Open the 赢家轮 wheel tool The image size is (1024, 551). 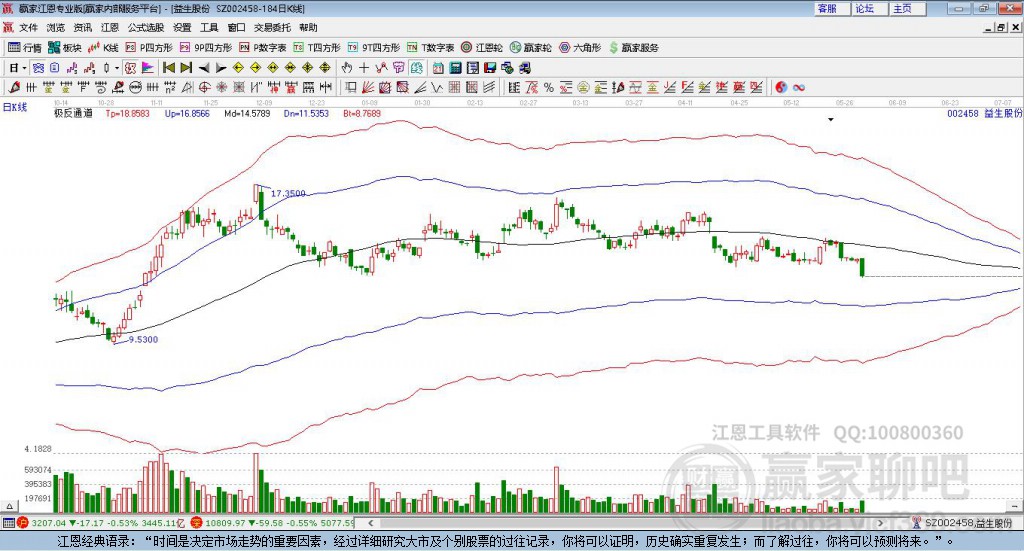tap(530, 48)
